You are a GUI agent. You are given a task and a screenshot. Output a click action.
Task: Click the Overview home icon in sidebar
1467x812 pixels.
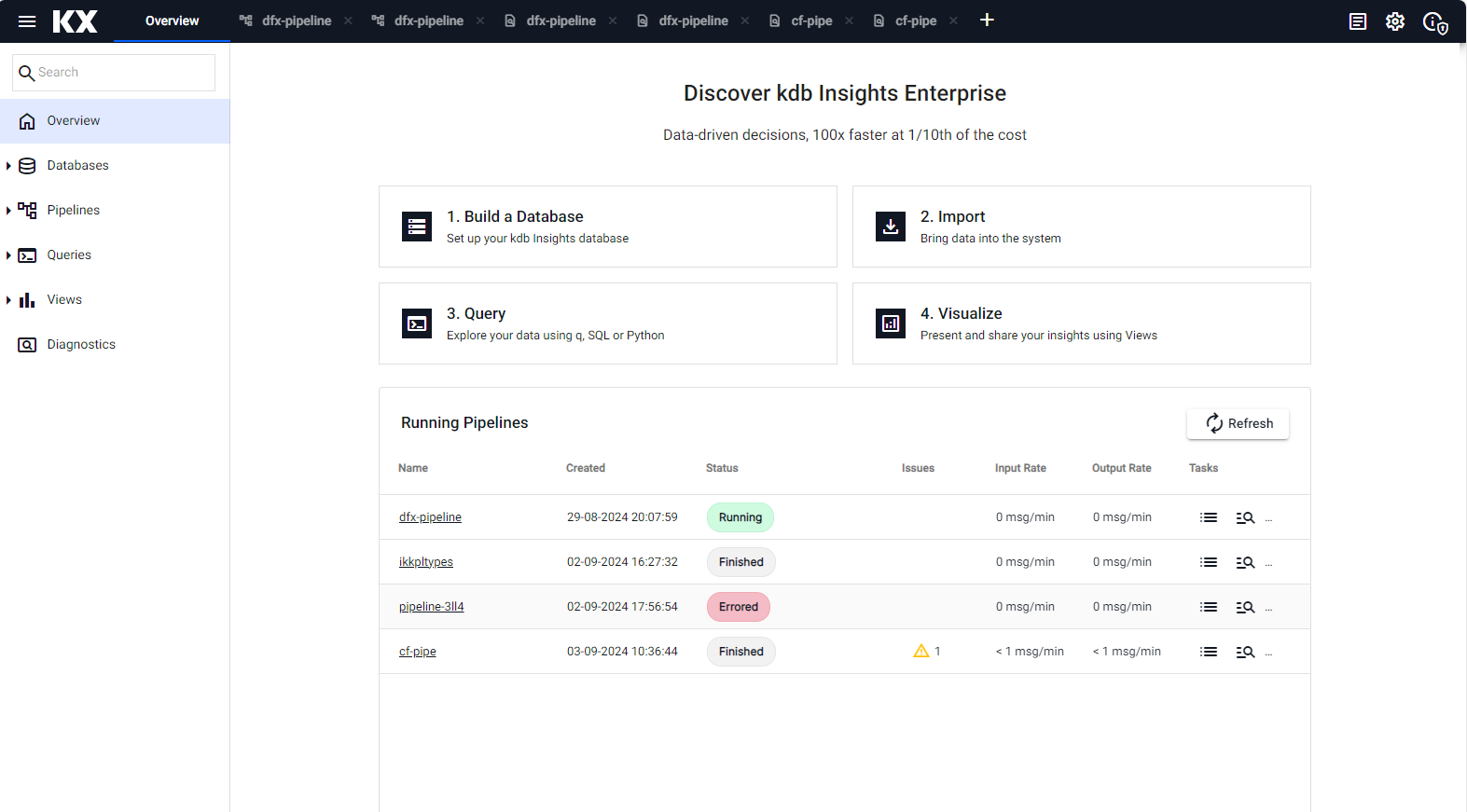coord(27,121)
